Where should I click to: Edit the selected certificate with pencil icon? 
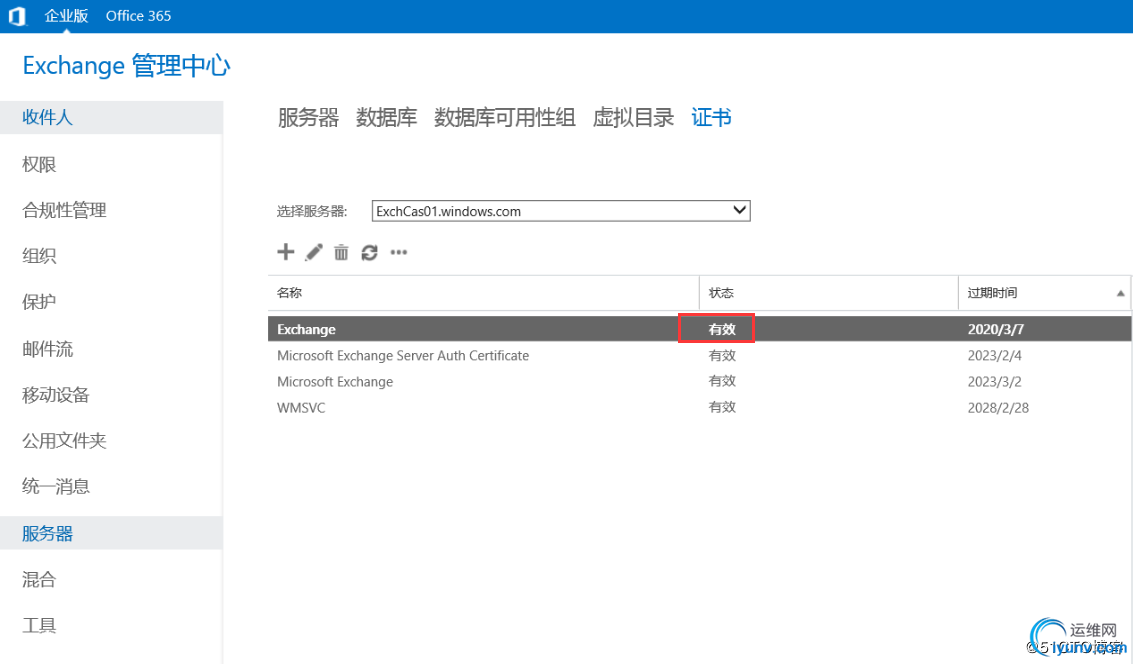pos(314,252)
